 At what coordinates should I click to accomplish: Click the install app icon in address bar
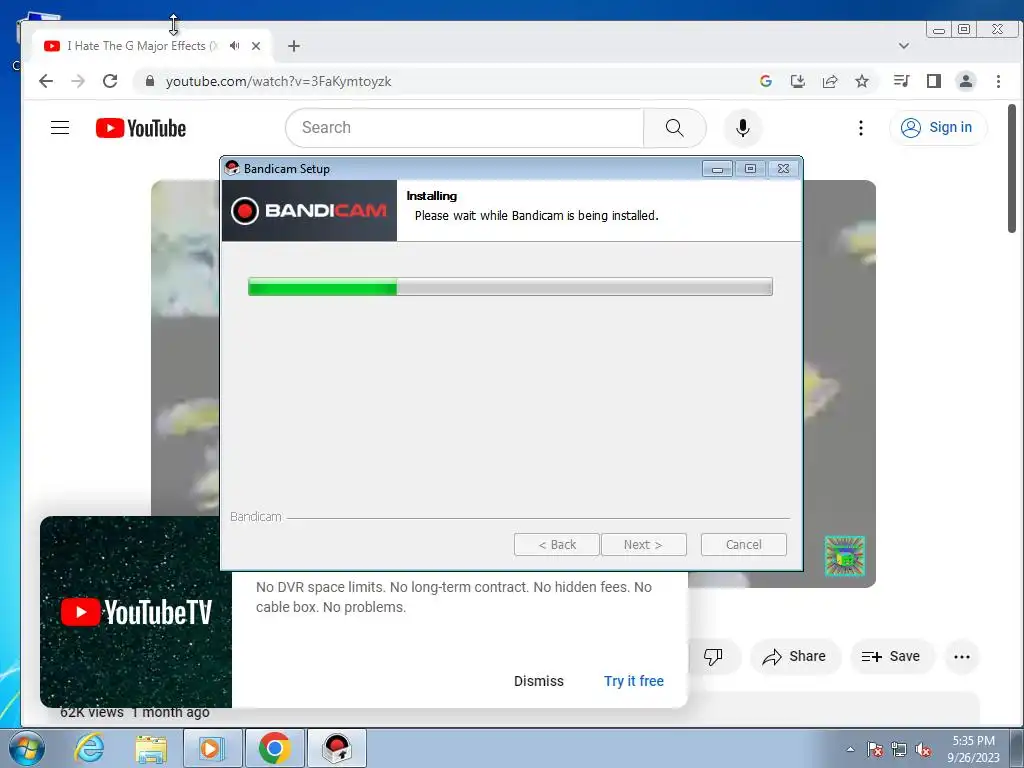[797, 81]
